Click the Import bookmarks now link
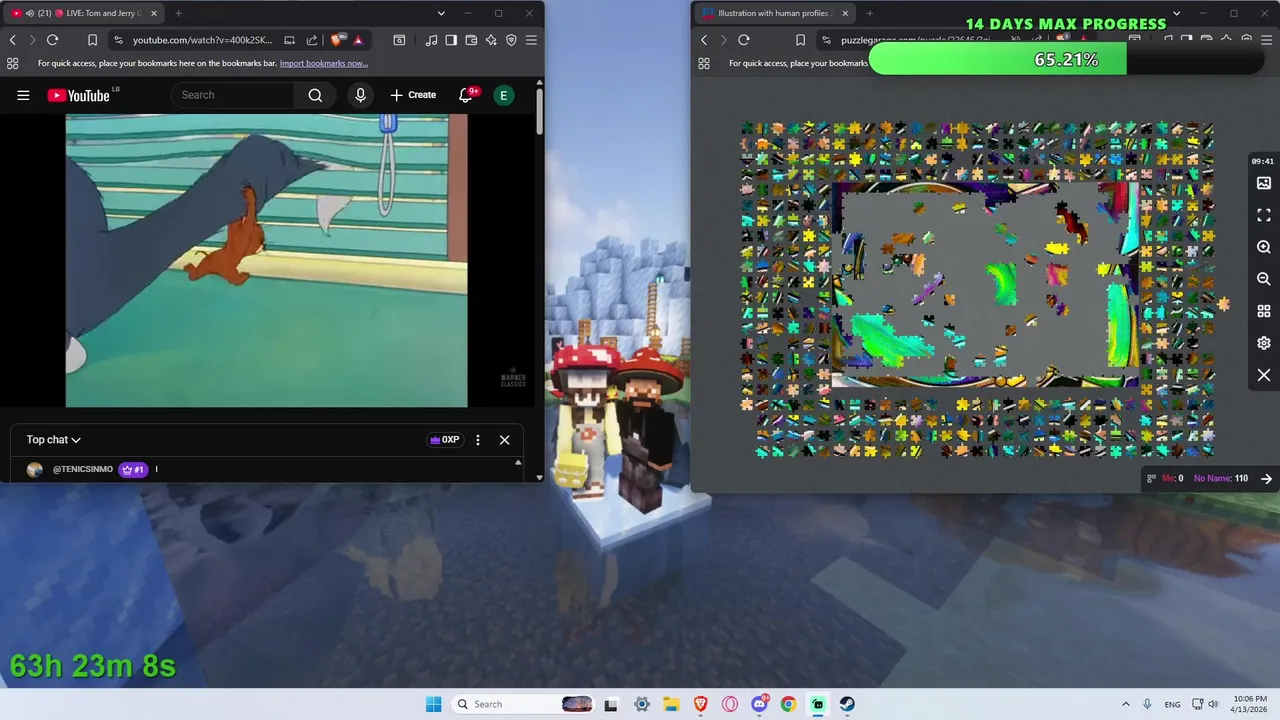The height and width of the screenshot is (720, 1280). (x=323, y=63)
